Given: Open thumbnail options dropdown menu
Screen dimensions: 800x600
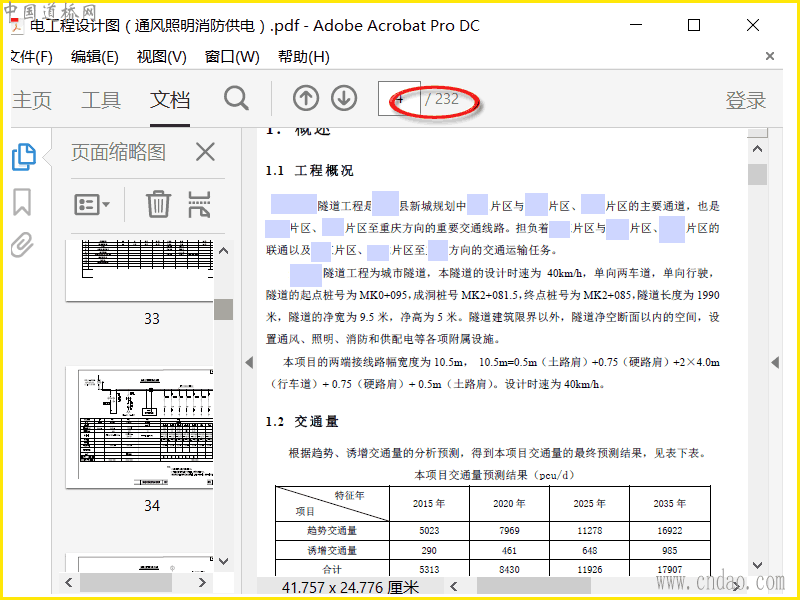Looking at the screenshot, I should (92, 205).
